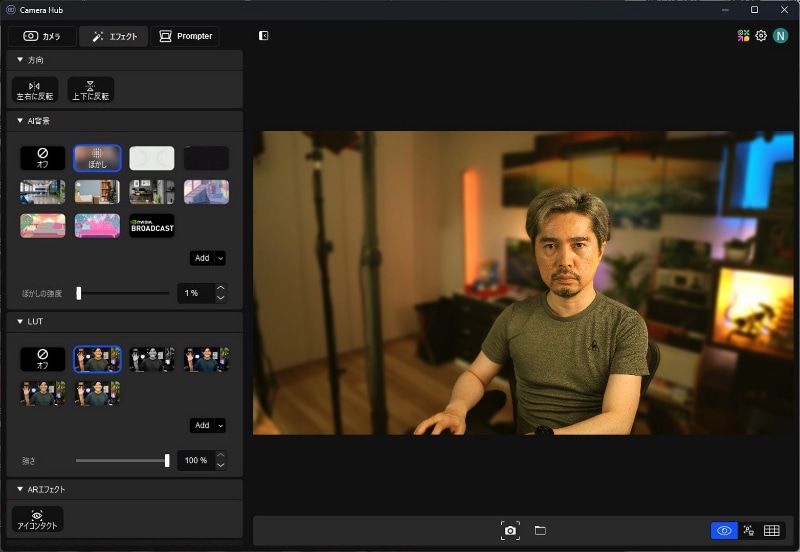Open settings with the gear icon
Screen dimensions: 800x552
point(761,36)
